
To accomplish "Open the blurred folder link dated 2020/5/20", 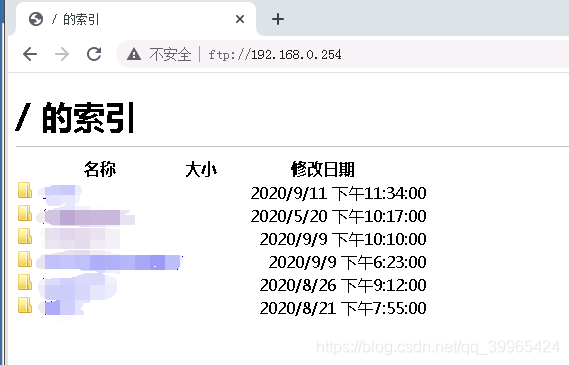I will click(x=86, y=217).
